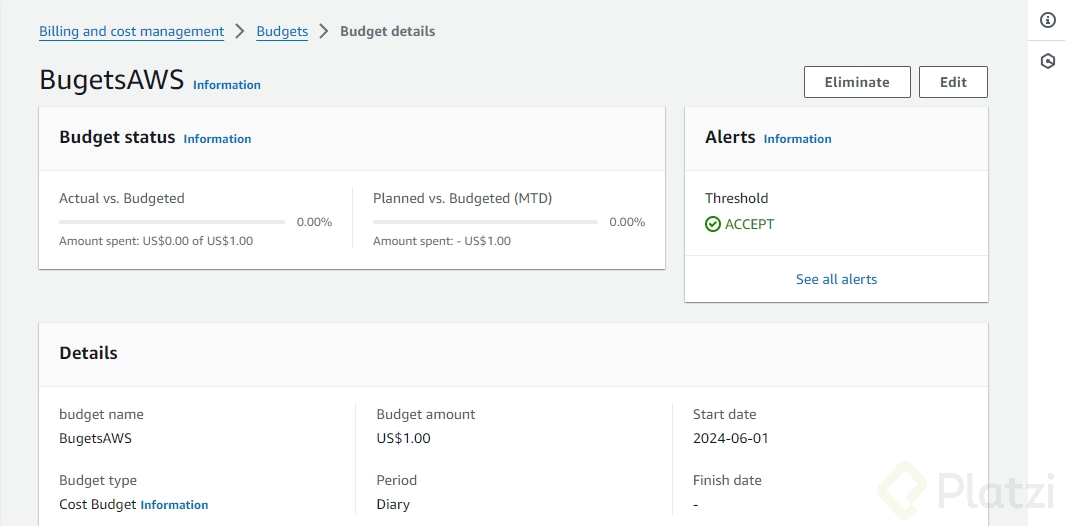
Task: Click the green ACCEPT check icon
Action: [713, 225]
